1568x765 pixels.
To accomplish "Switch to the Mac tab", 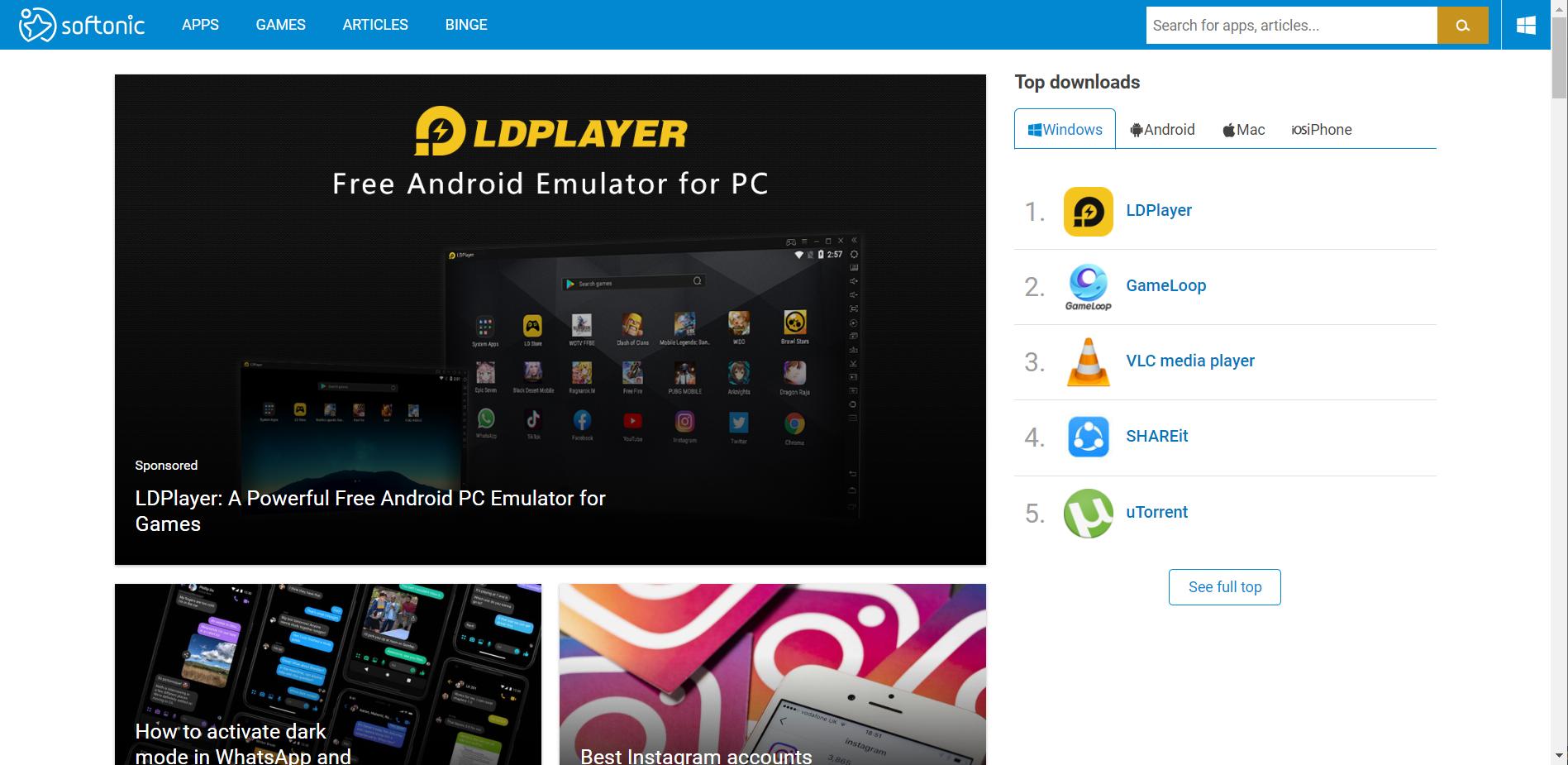I will pos(1243,129).
